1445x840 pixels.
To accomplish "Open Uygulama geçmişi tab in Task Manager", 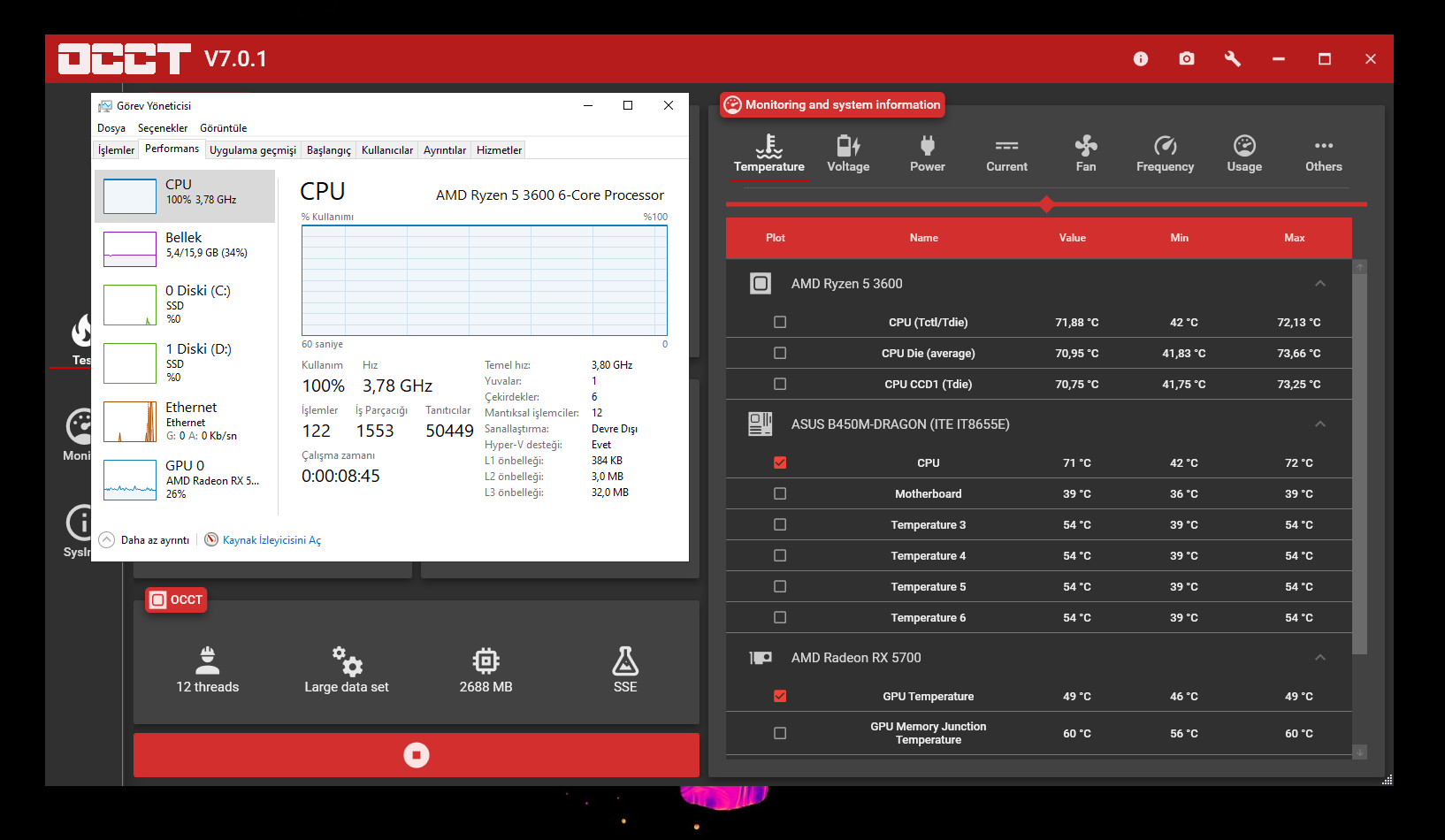I will pos(253,150).
